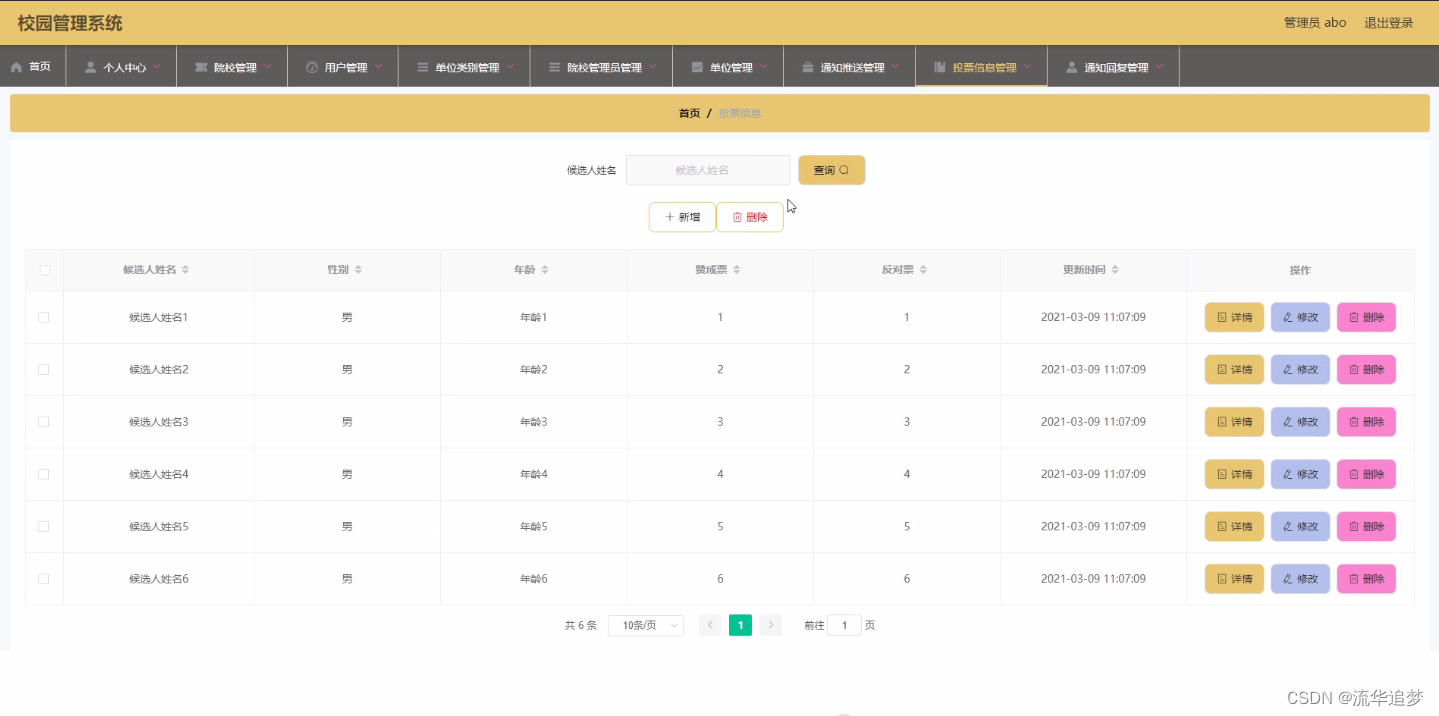Check the row for 候选人姓名1
The height and width of the screenshot is (716, 1439).
pos(43,317)
